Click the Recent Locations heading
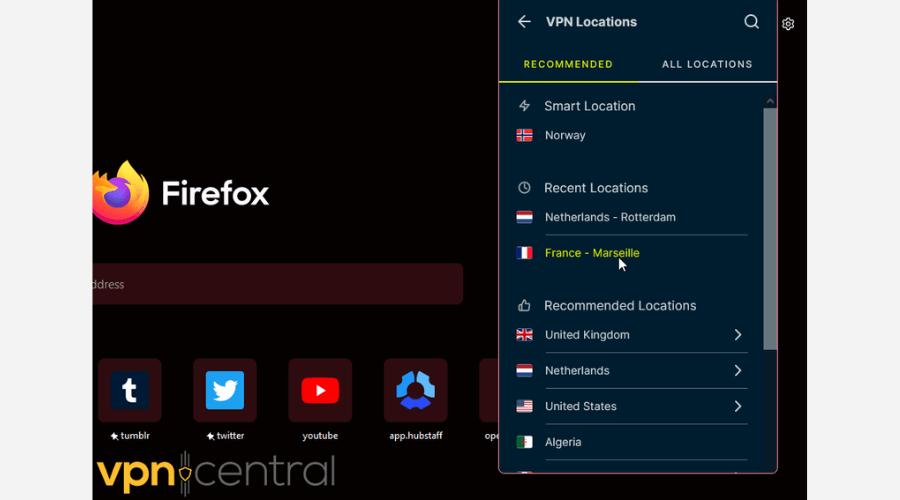Screen dimensions: 900x500 click(596, 188)
